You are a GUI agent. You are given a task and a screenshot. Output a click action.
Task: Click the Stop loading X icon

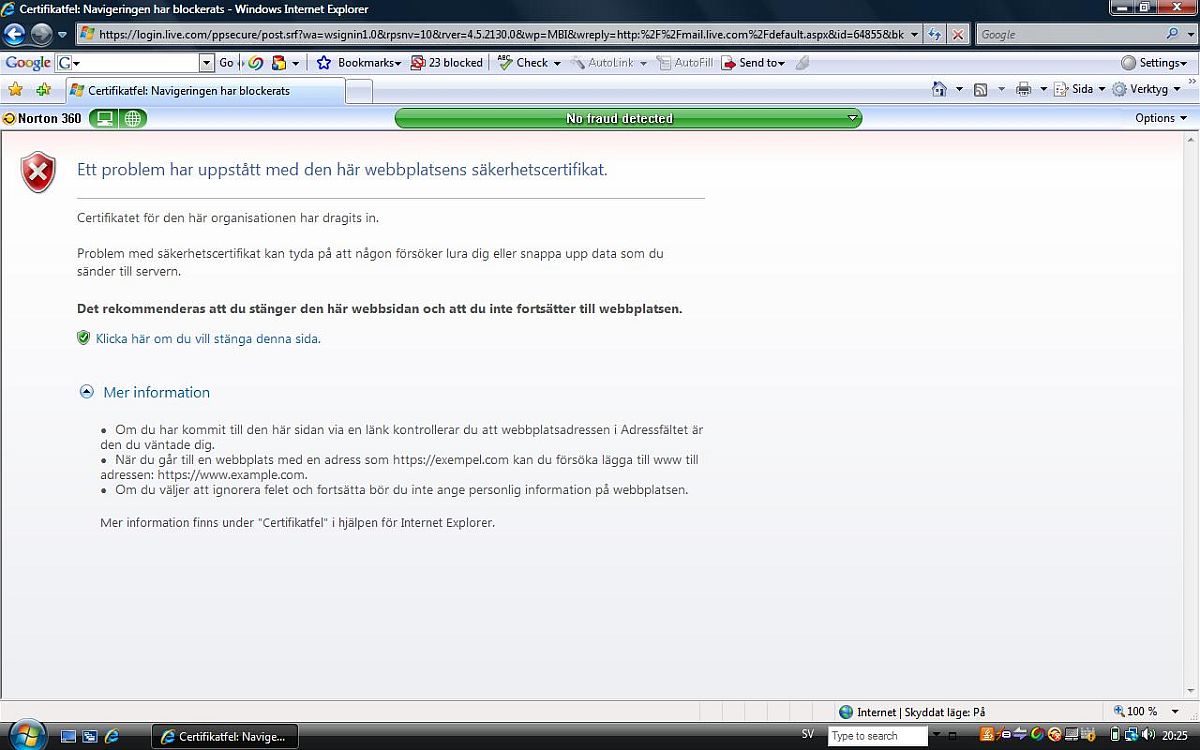pyautogui.click(x=958, y=34)
